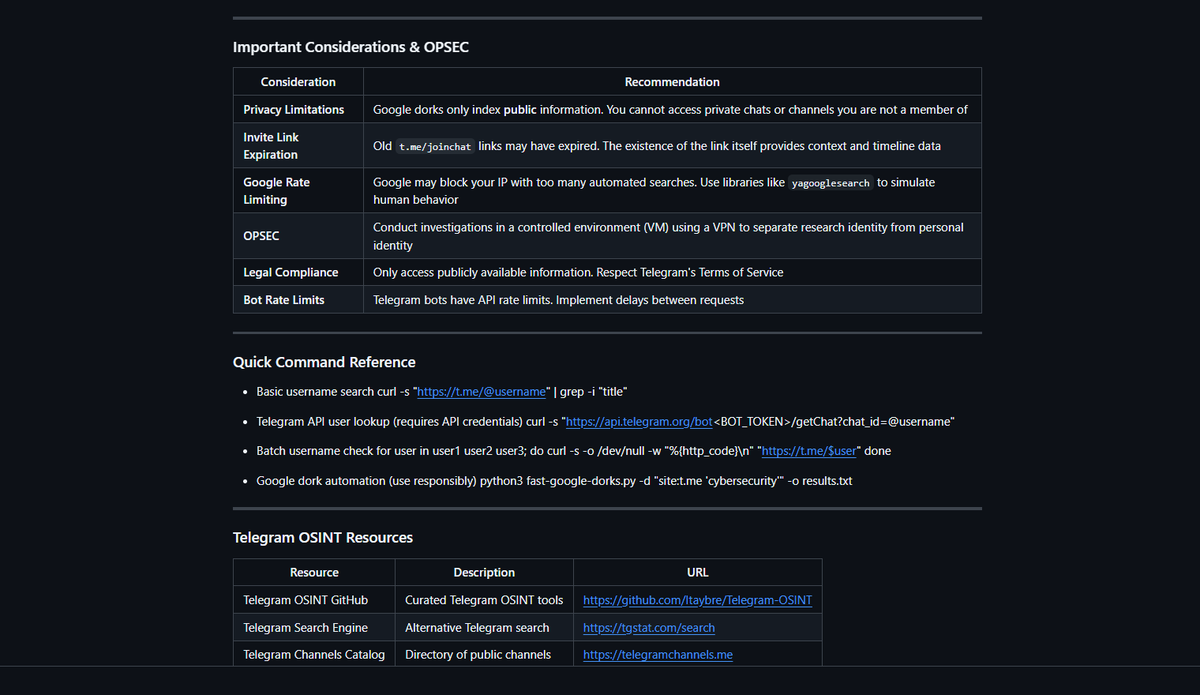Click the Important Considerations & OPSEC heading
Image resolution: width=1200 pixels, height=695 pixels.
(x=351, y=47)
